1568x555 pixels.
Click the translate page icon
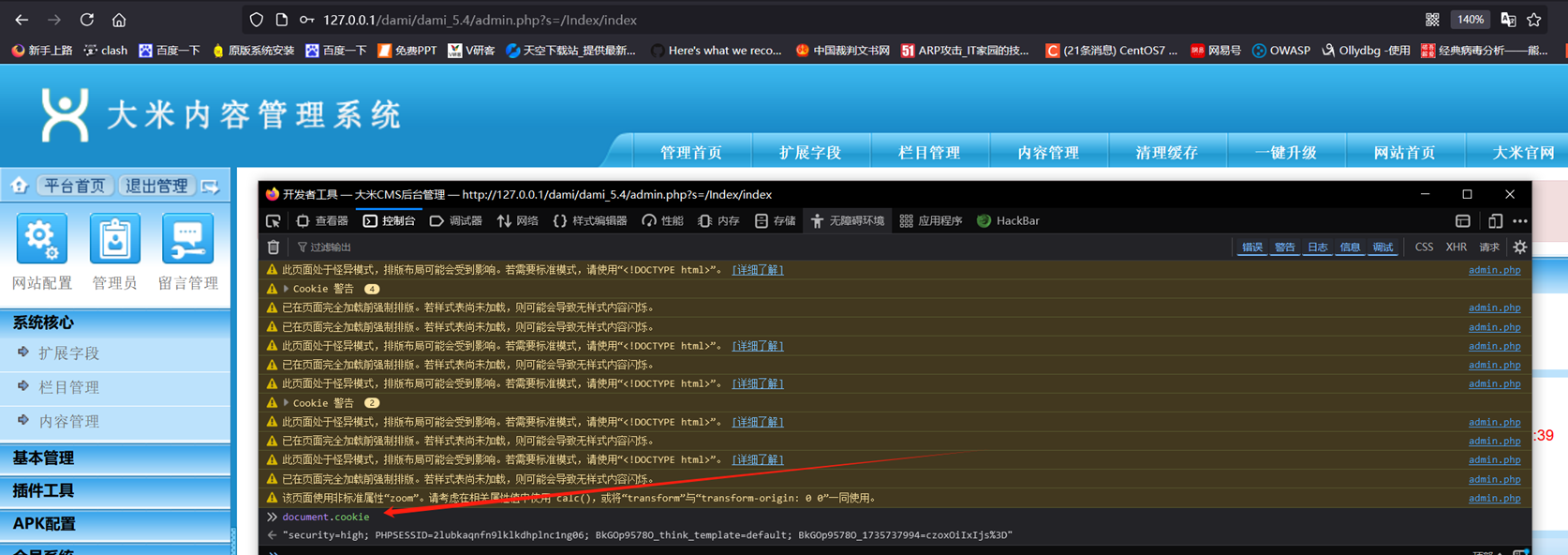tap(1508, 20)
